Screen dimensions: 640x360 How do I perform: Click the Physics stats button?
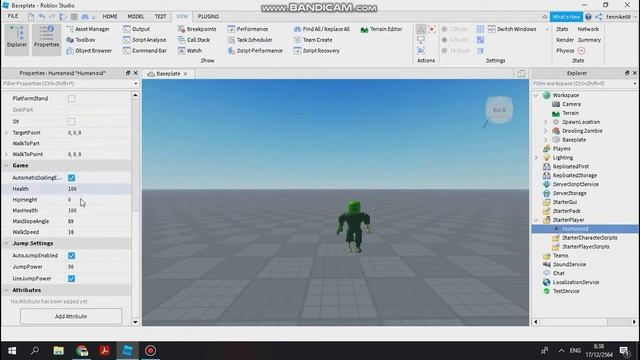tap(565, 51)
